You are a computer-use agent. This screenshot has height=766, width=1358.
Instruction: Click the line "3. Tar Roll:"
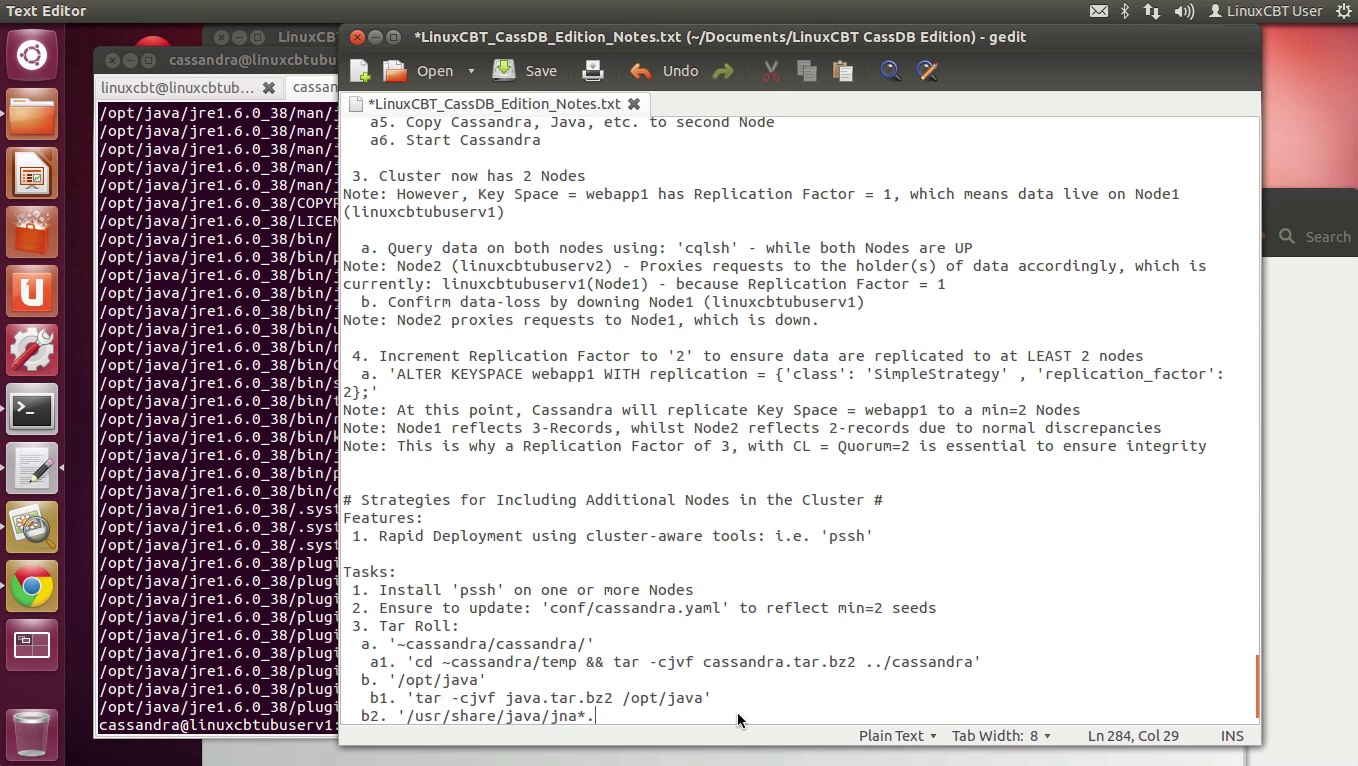click(405, 626)
